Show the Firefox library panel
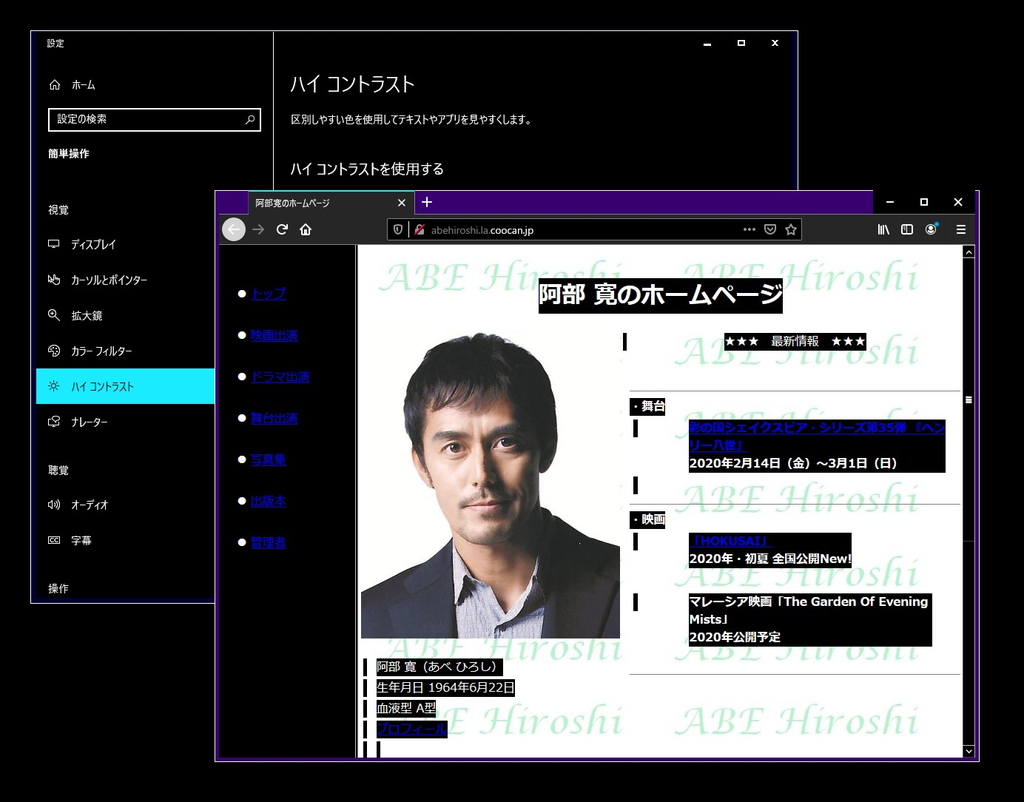1024x802 pixels. [883, 229]
